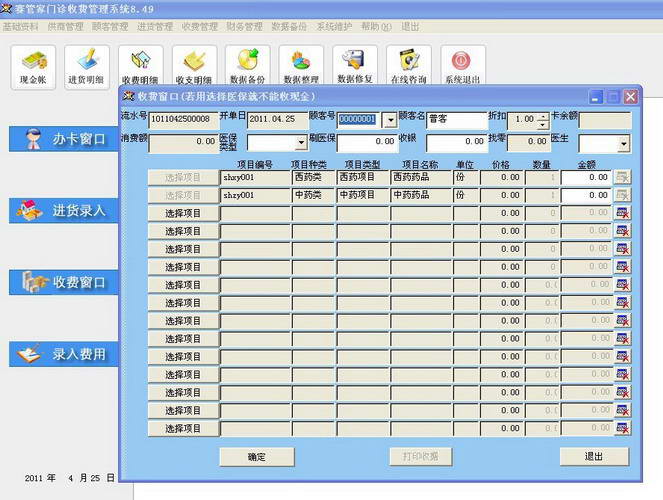Screen dimensions: 663x500
Task: Click the 退出 button at dialog bottom
Action: click(x=594, y=456)
